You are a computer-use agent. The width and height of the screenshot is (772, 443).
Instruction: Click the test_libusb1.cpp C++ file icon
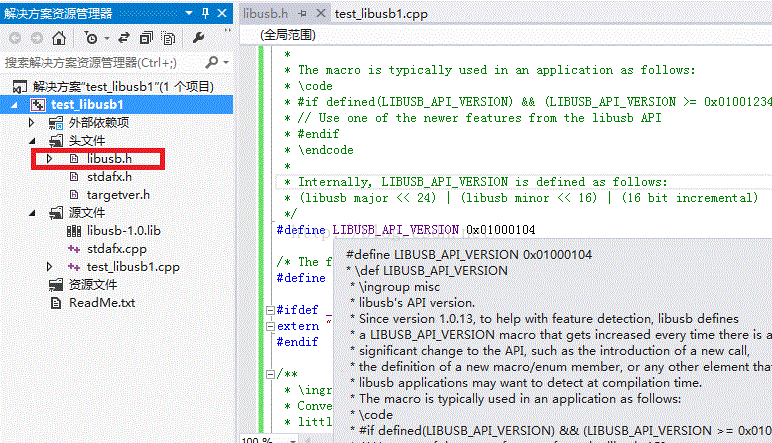tap(74, 267)
